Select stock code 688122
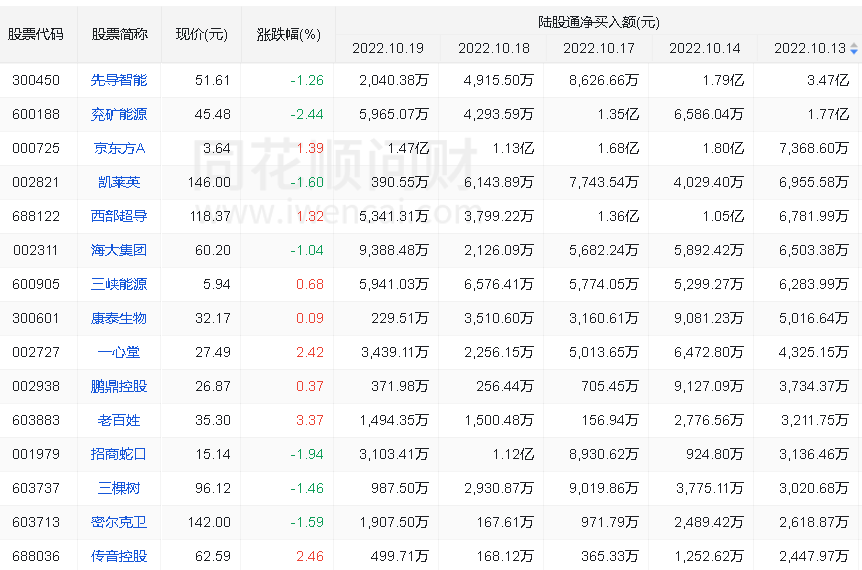 pos(36,216)
